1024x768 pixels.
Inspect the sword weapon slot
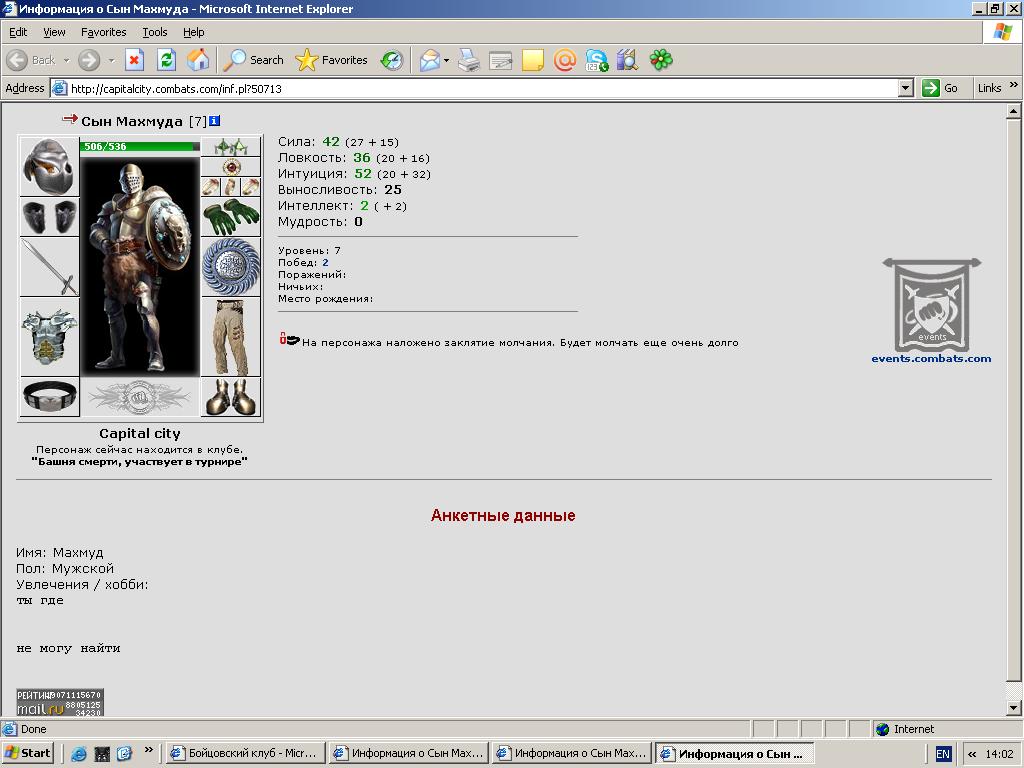pyautogui.click(x=50, y=267)
